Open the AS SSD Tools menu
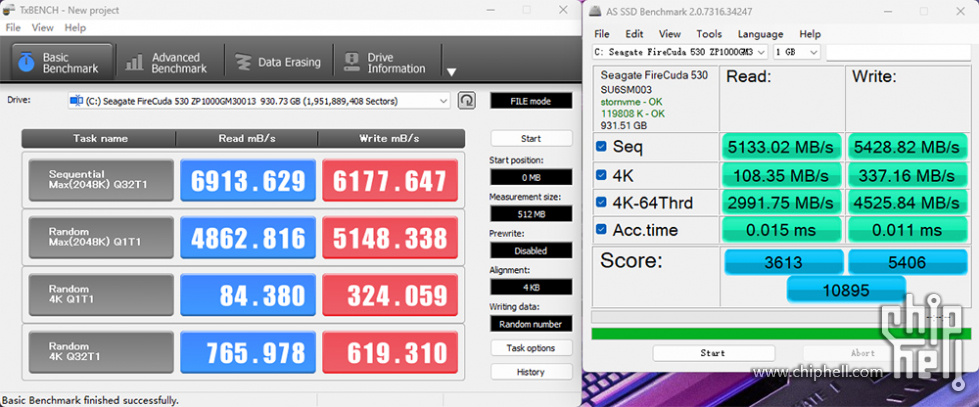 coord(709,34)
